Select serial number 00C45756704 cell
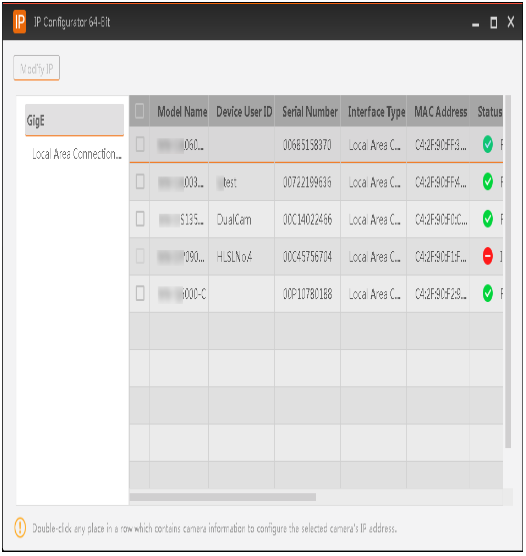The image size is (526, 556). [x=308, y=256]
